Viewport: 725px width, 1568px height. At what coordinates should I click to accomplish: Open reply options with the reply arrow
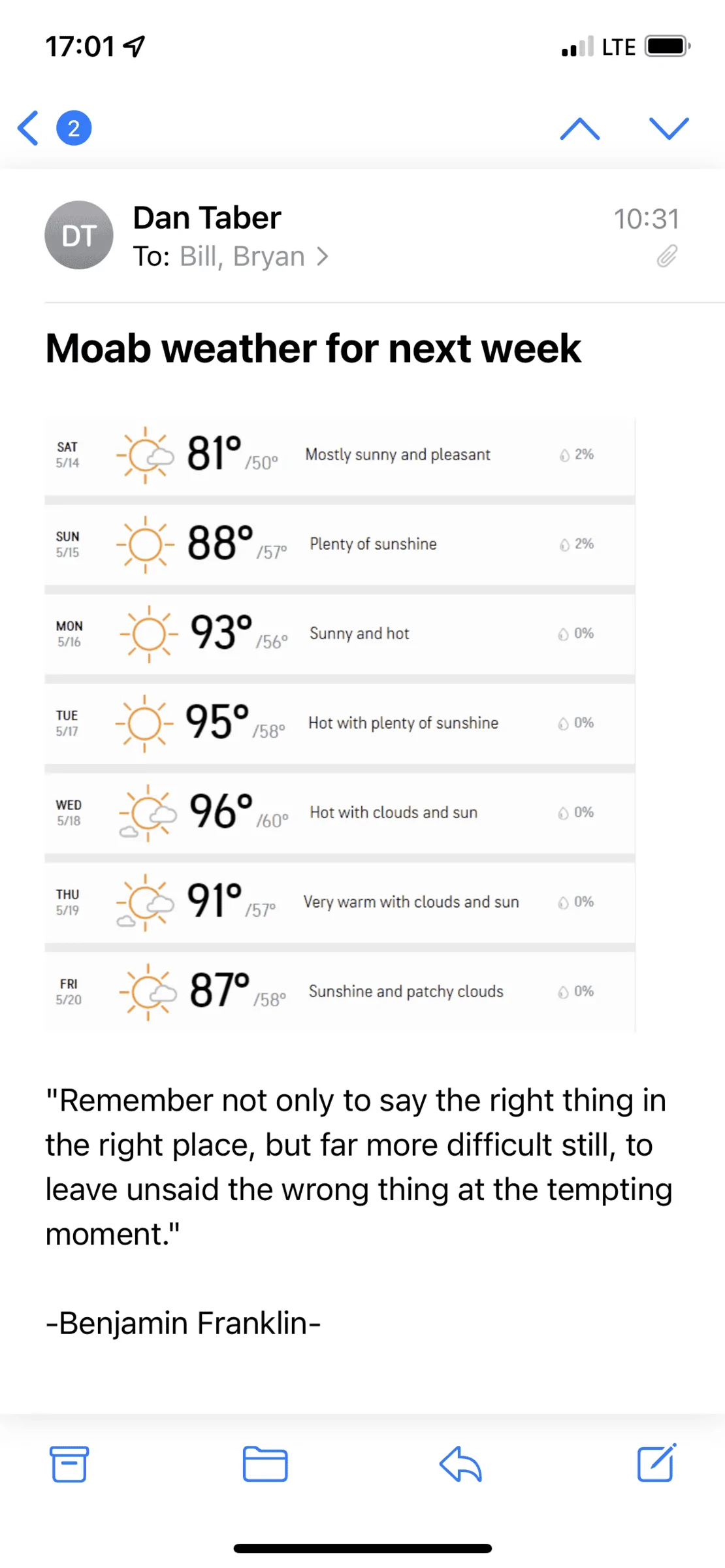[460, 1464]
